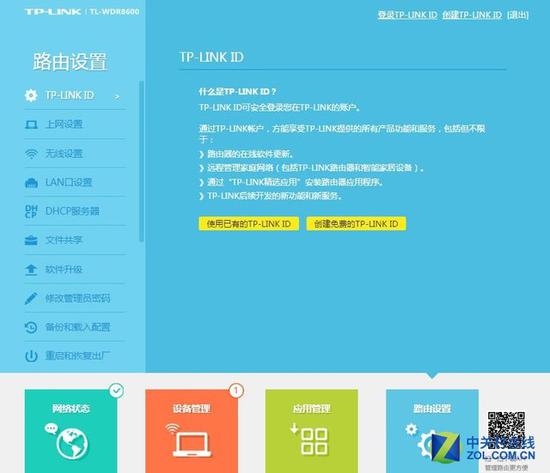Screen dimensions: 550x473
Task: Click the 安装路由器应用程序 bullet text
Action: pos(295,182)
